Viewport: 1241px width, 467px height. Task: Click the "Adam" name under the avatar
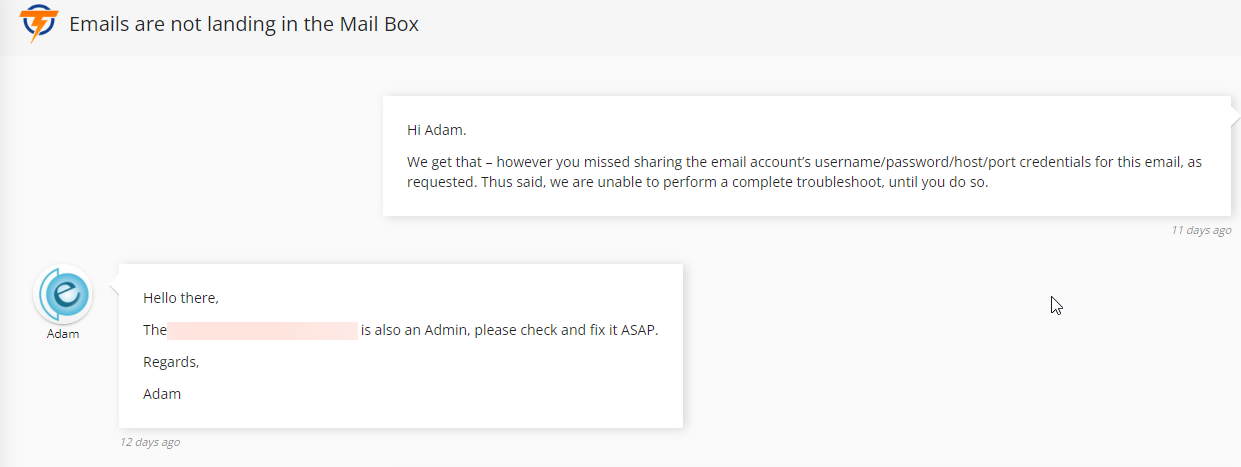63,334
